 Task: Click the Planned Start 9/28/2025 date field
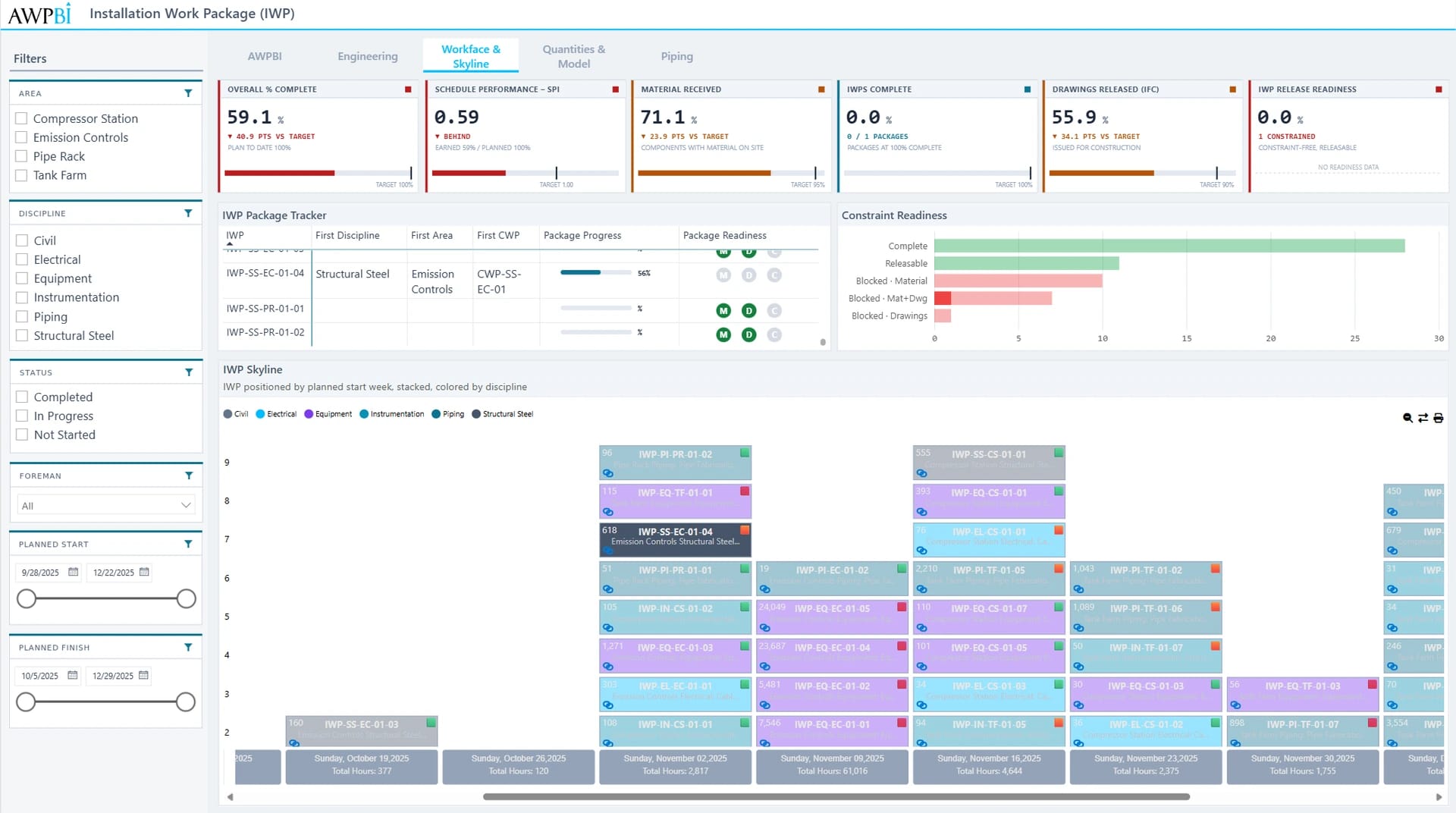pos(47,573)
